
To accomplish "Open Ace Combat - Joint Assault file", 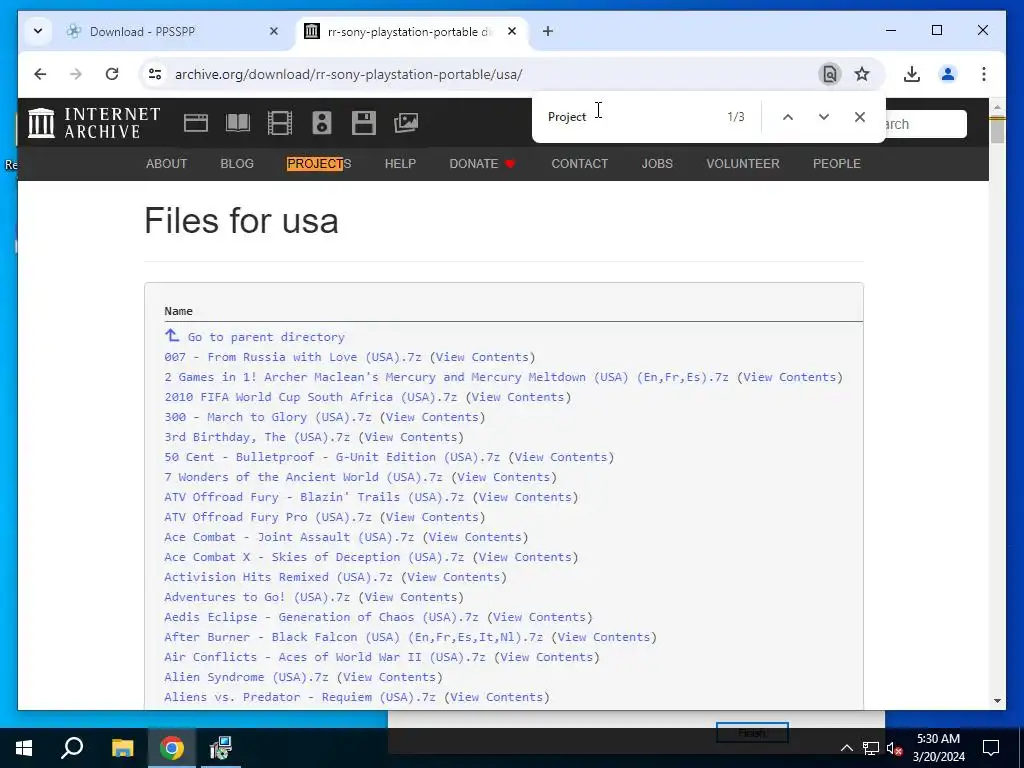I will pyautogui.click(x=289, y=537).
